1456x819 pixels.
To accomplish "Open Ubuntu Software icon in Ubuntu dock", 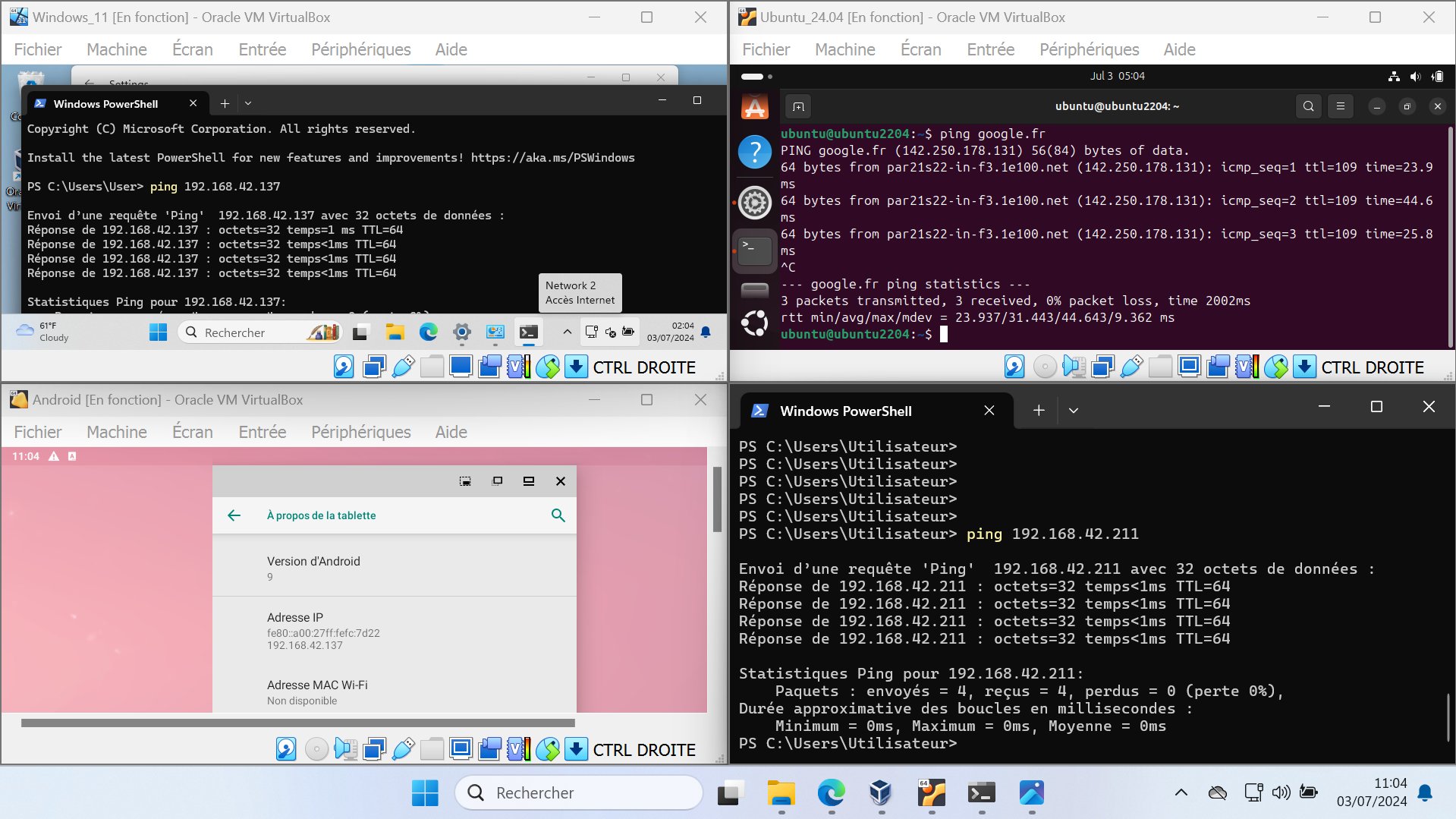I will click(754, 107).
